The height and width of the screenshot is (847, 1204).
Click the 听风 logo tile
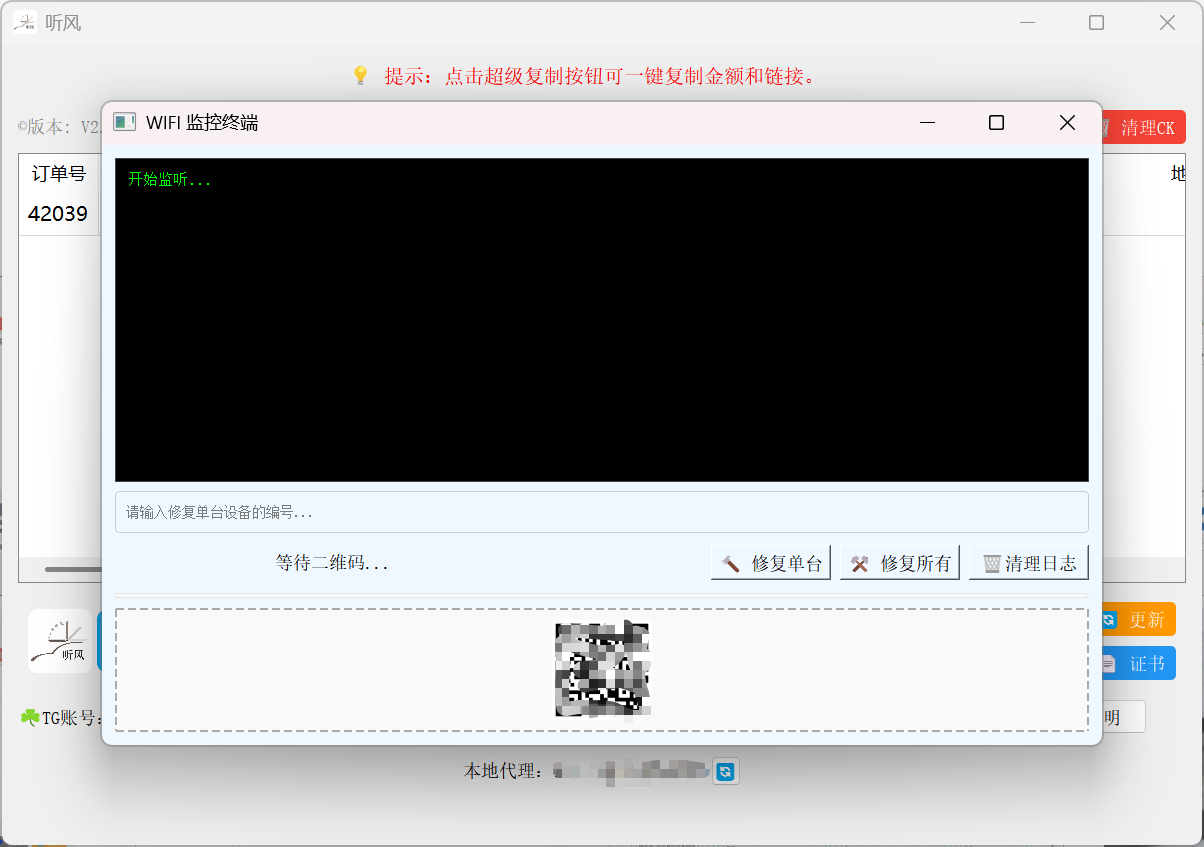(x=60, y=641)
